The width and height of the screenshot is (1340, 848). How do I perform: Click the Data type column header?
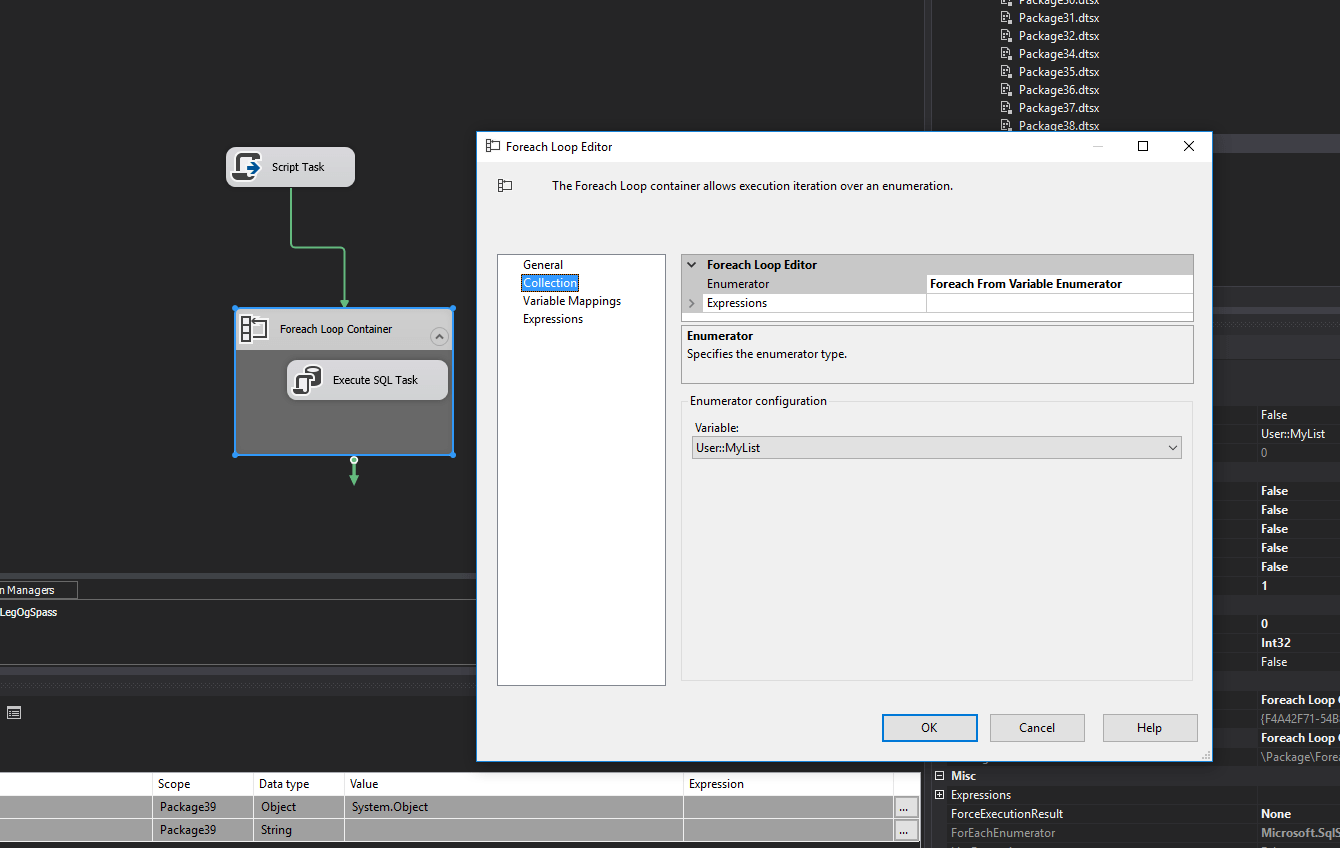tap(298, 784)
